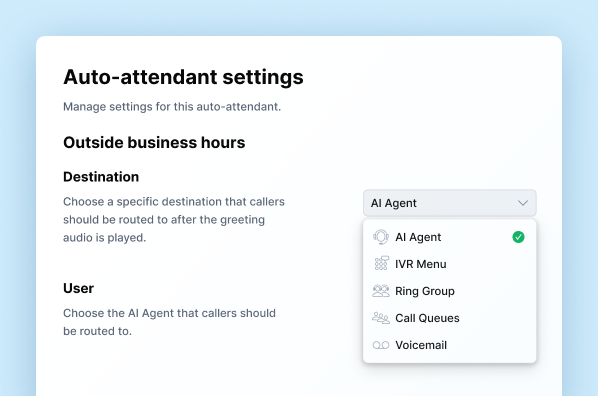Pick Call Queues from the list
Image resolution: width=598 pixels, height=396 pixels.
pos(450,318)
